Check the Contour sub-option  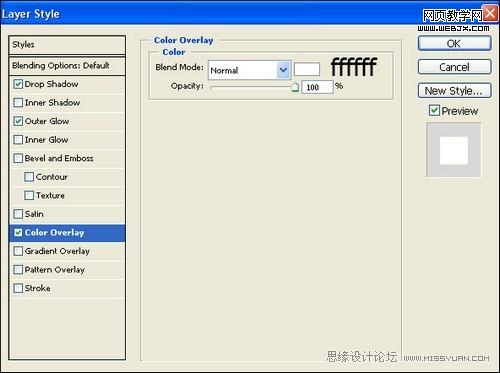coord(29,177)
